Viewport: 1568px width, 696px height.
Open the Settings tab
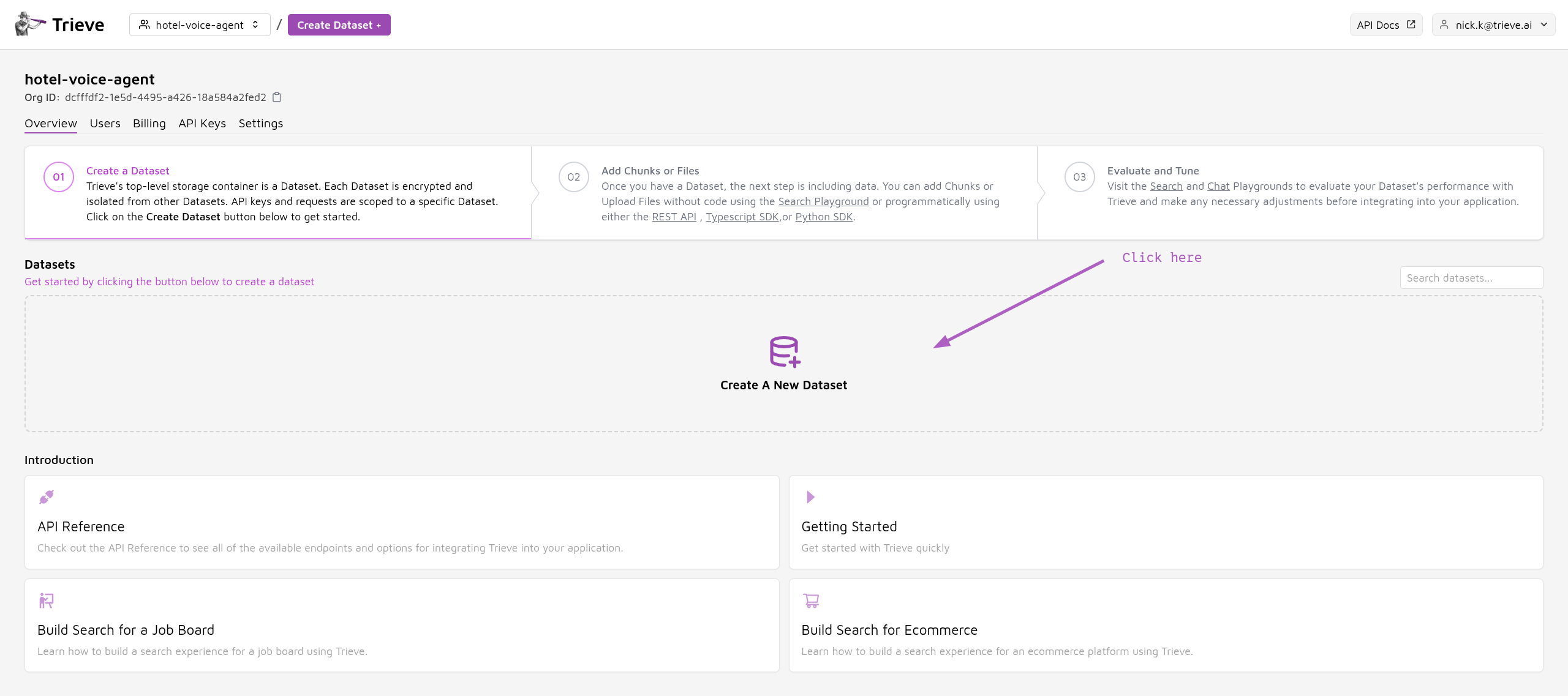261,123
